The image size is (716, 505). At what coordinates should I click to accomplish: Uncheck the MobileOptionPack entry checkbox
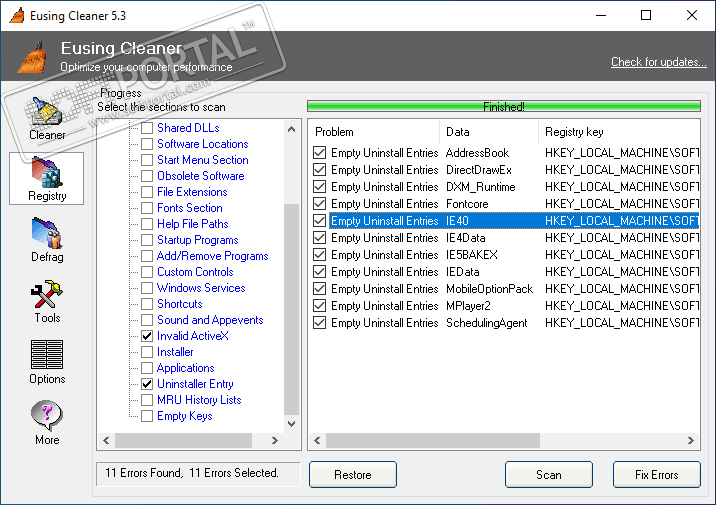[320, 289]
